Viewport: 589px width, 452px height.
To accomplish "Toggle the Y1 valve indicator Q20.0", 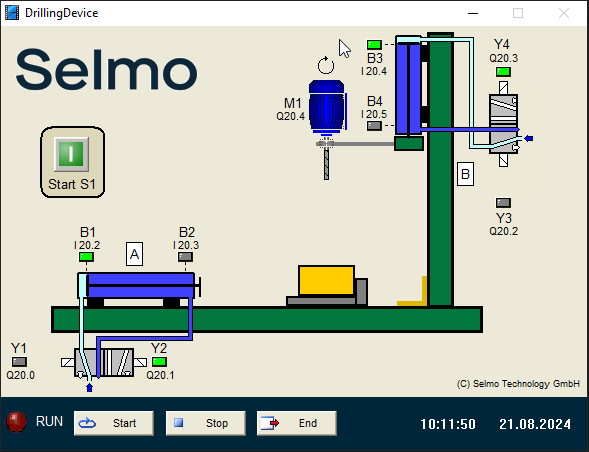I will click(19, 362).
